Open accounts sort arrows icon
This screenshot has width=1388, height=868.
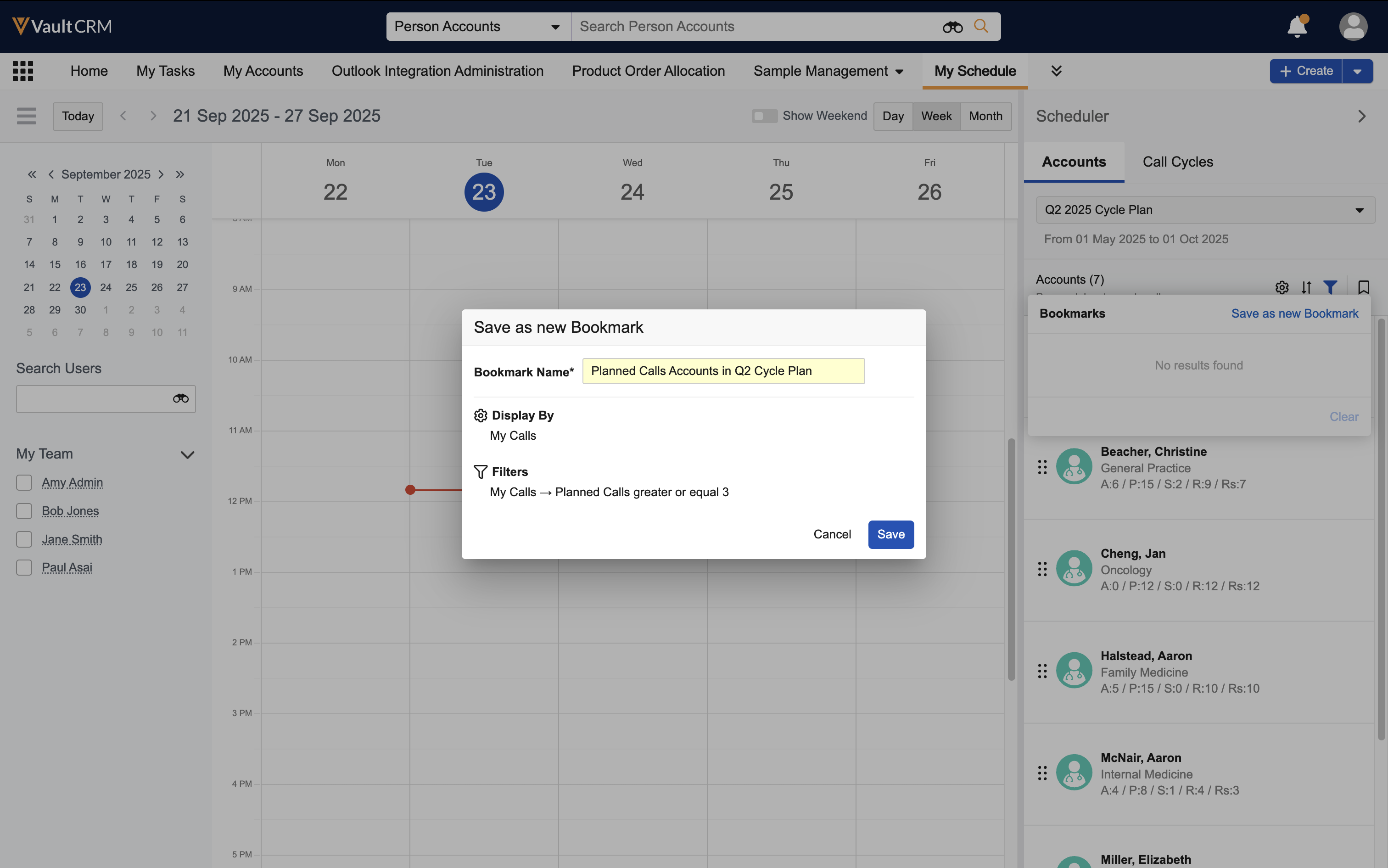pyautogui.click(x=1306, y=287)
